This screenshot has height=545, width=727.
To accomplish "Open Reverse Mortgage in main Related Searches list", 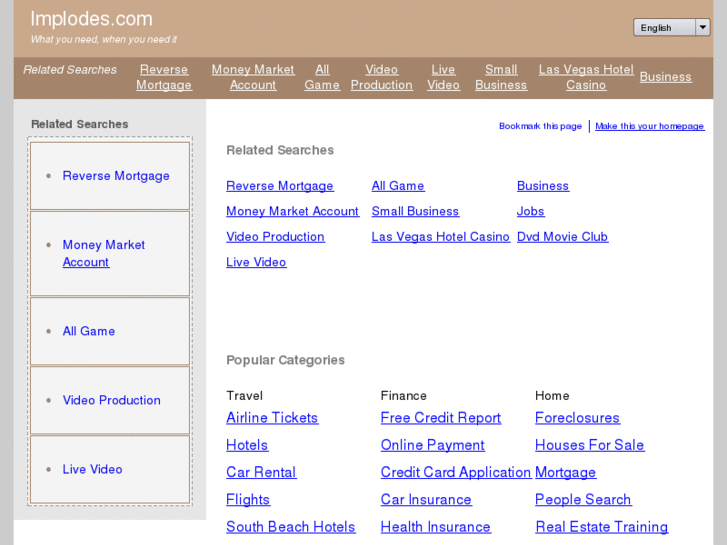I will [x=280, y=186].
